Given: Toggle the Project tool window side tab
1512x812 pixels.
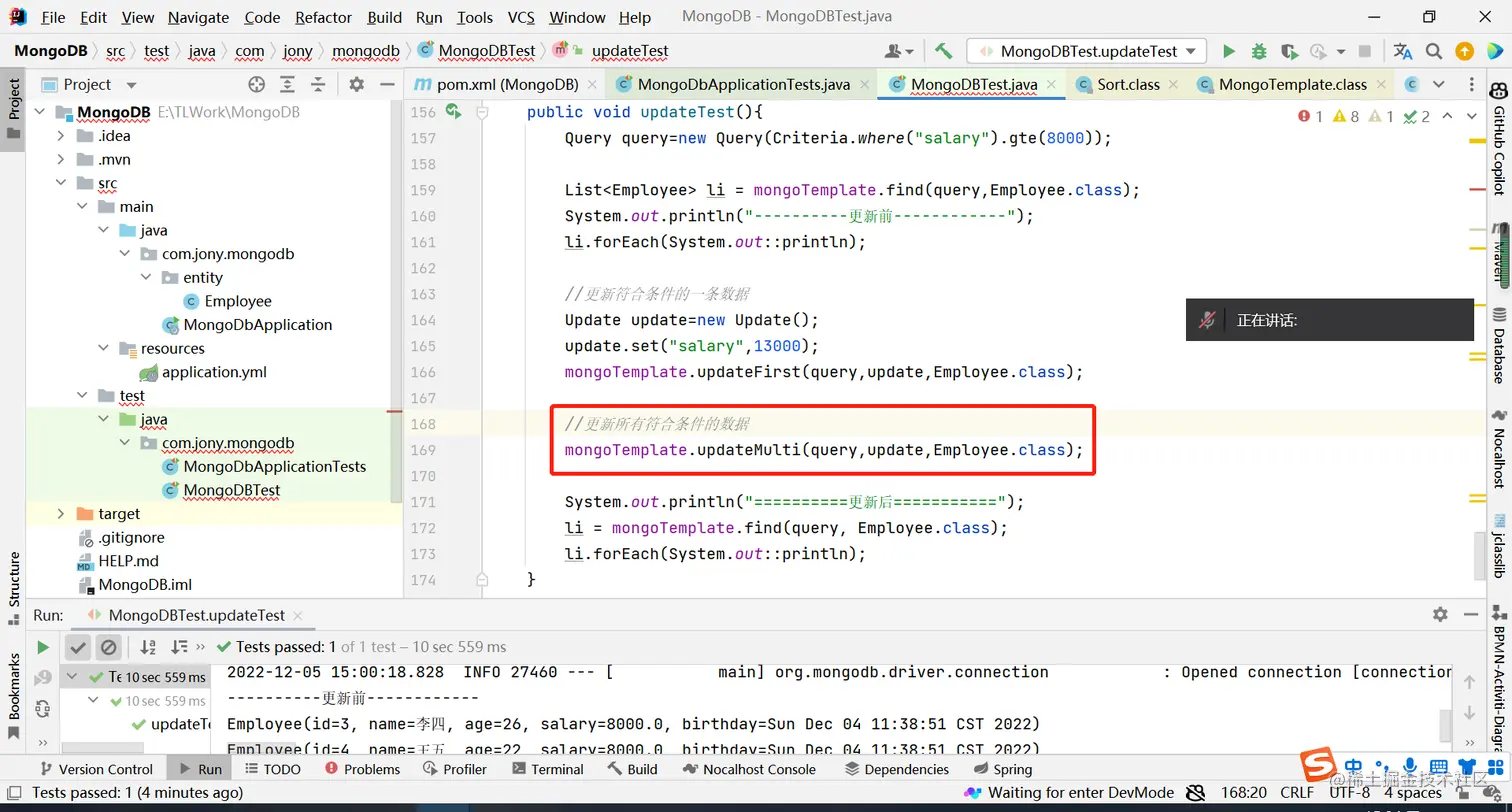Looking at the screenshot, I should click(13, 108).
